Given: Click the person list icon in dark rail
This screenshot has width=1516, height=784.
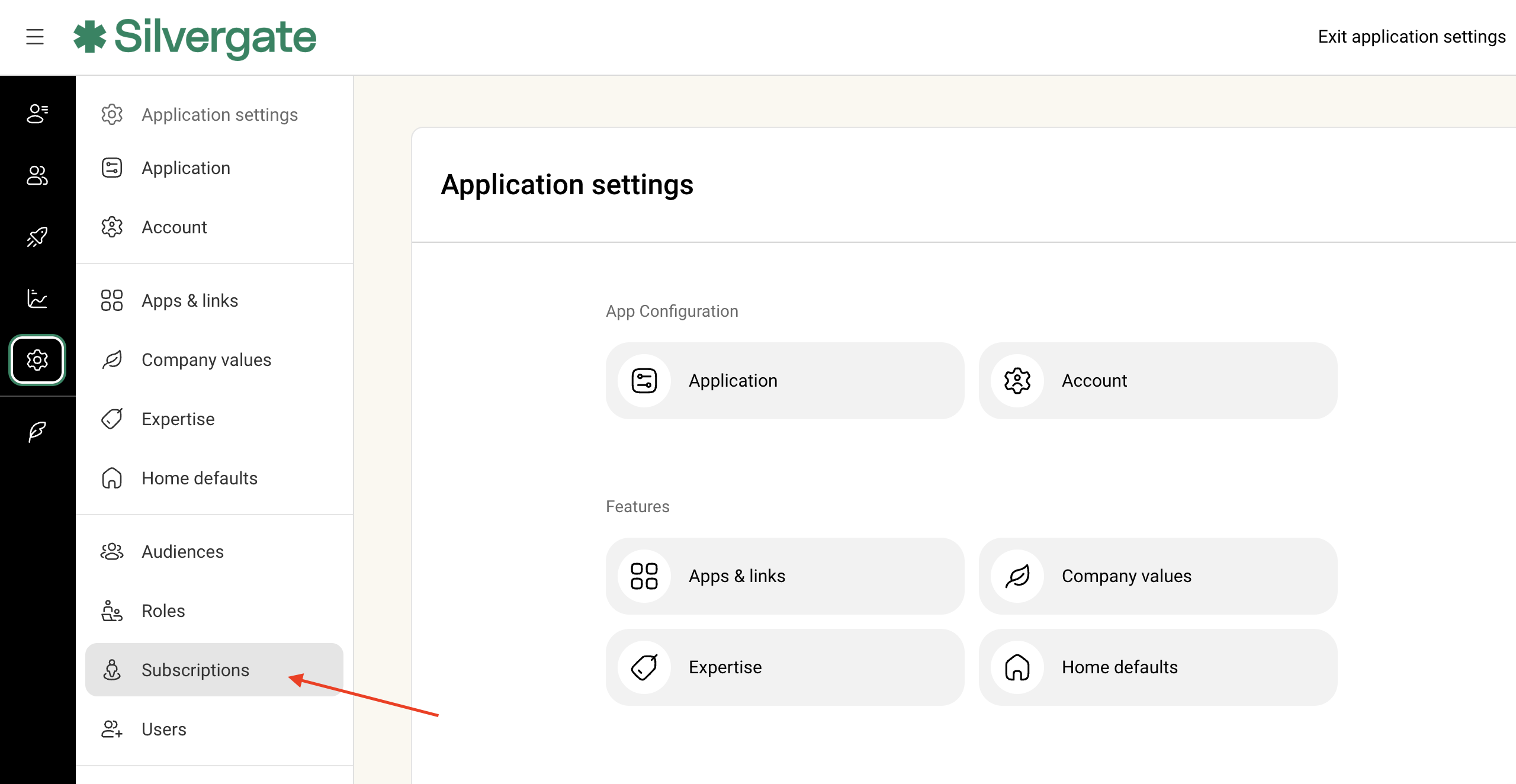Looking at the screenshot, I should 37,113.
